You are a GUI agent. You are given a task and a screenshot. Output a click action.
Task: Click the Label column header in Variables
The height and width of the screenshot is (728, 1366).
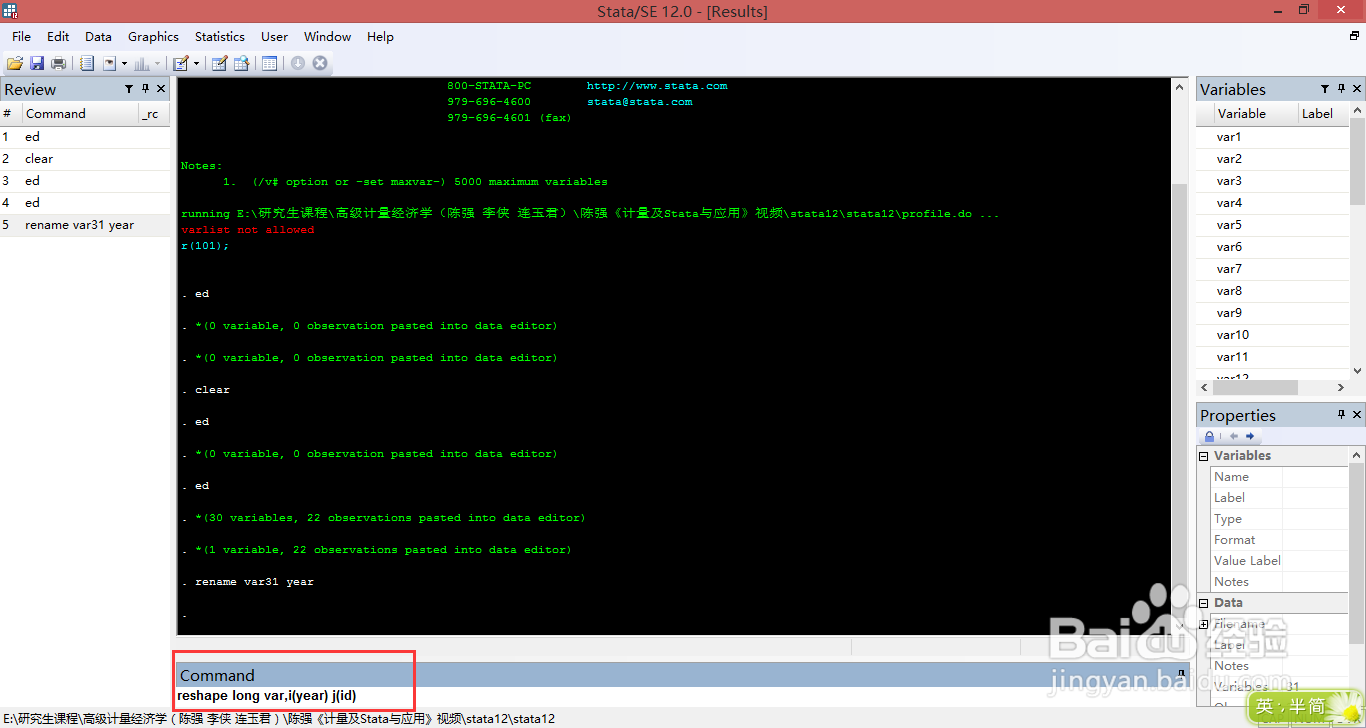pyautogui.click(x=1324, y=114)
